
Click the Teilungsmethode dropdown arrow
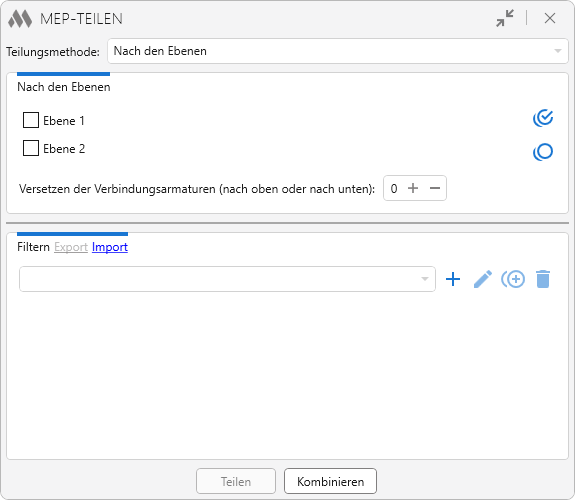click(558, 51)
